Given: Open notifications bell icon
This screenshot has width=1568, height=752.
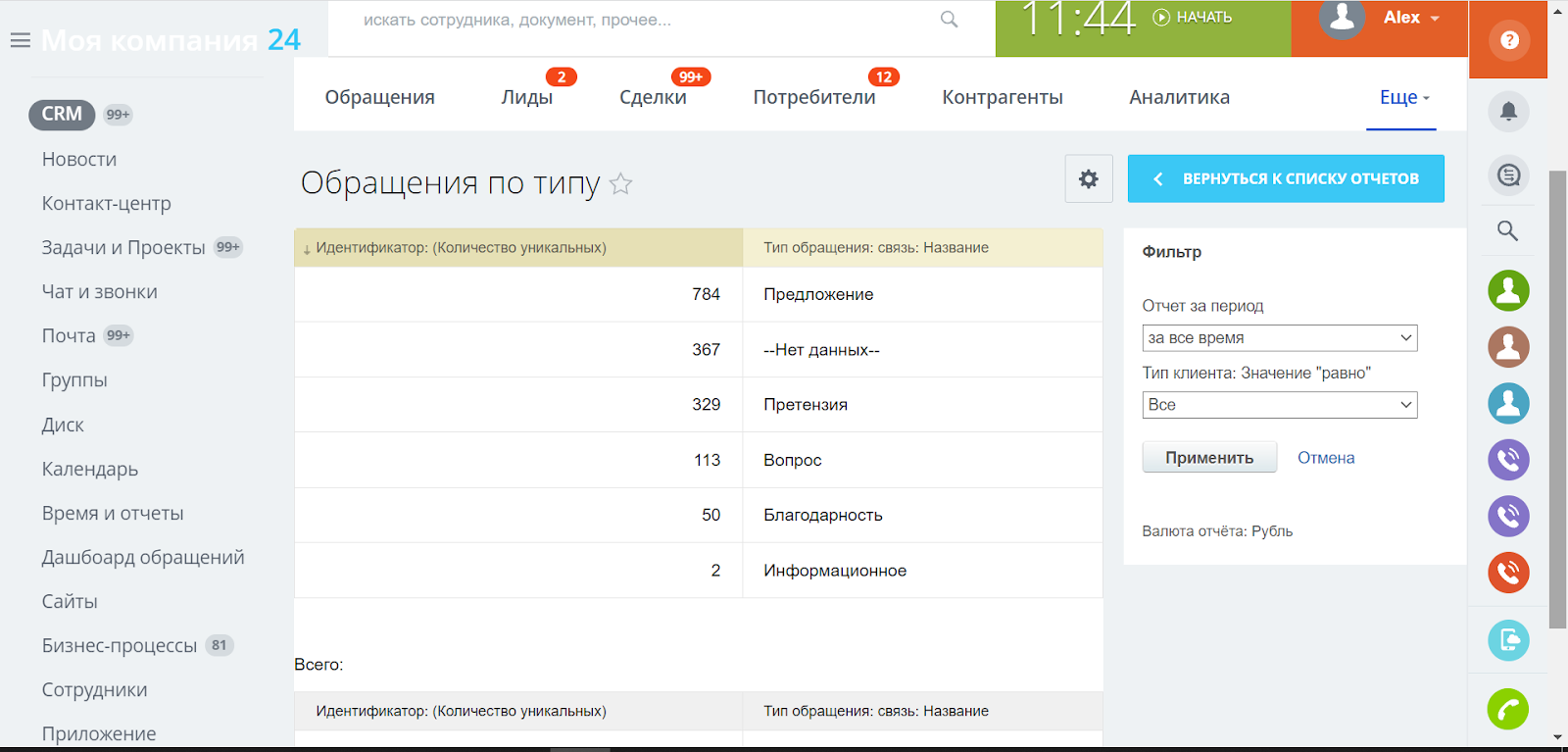Looking at the screenshot, I should pyautogui.click(x=1509, y=111).
